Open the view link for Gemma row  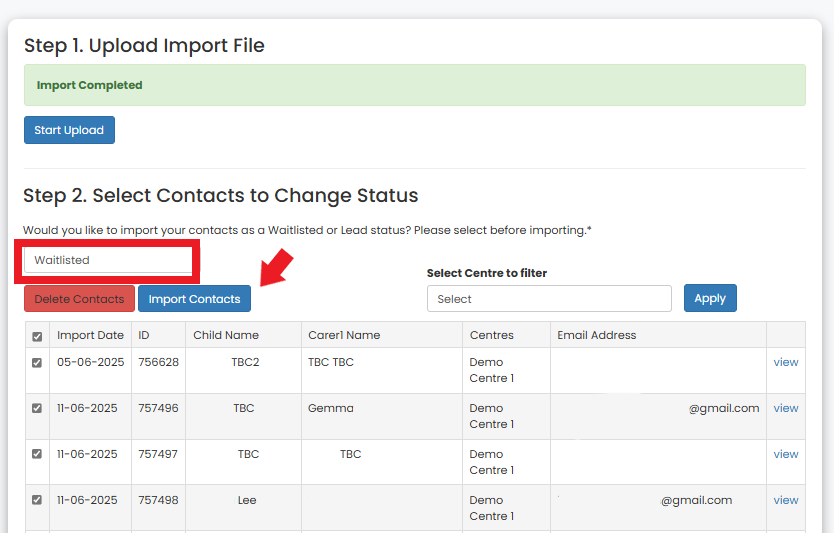[x=786, y=408]
